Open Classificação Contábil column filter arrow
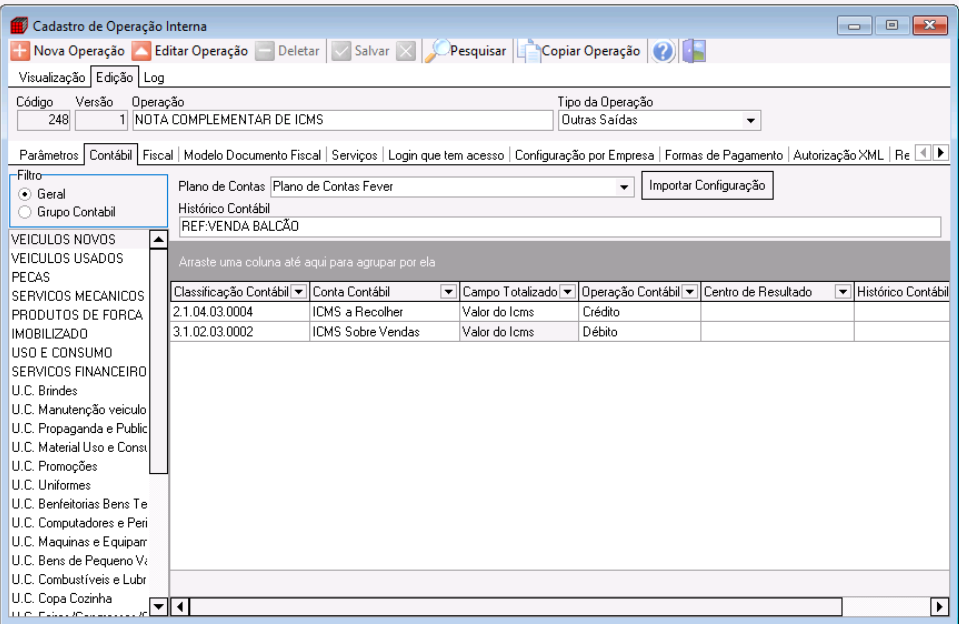This screenshot has width=959, height=624. tap(299, 292)
